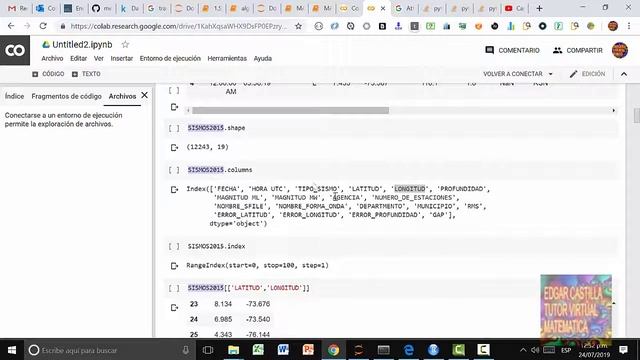
Task: Click the COMENTARIO button
Action: click(x=512, y=50)
